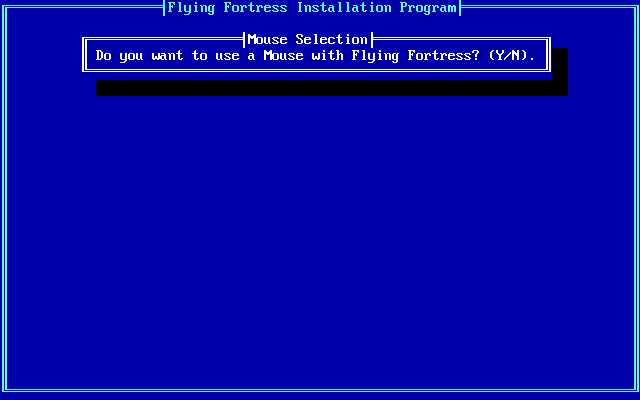Click the question mark after Fortress
640x400 pixels.
pyautogui.click(x=476, y=56)
